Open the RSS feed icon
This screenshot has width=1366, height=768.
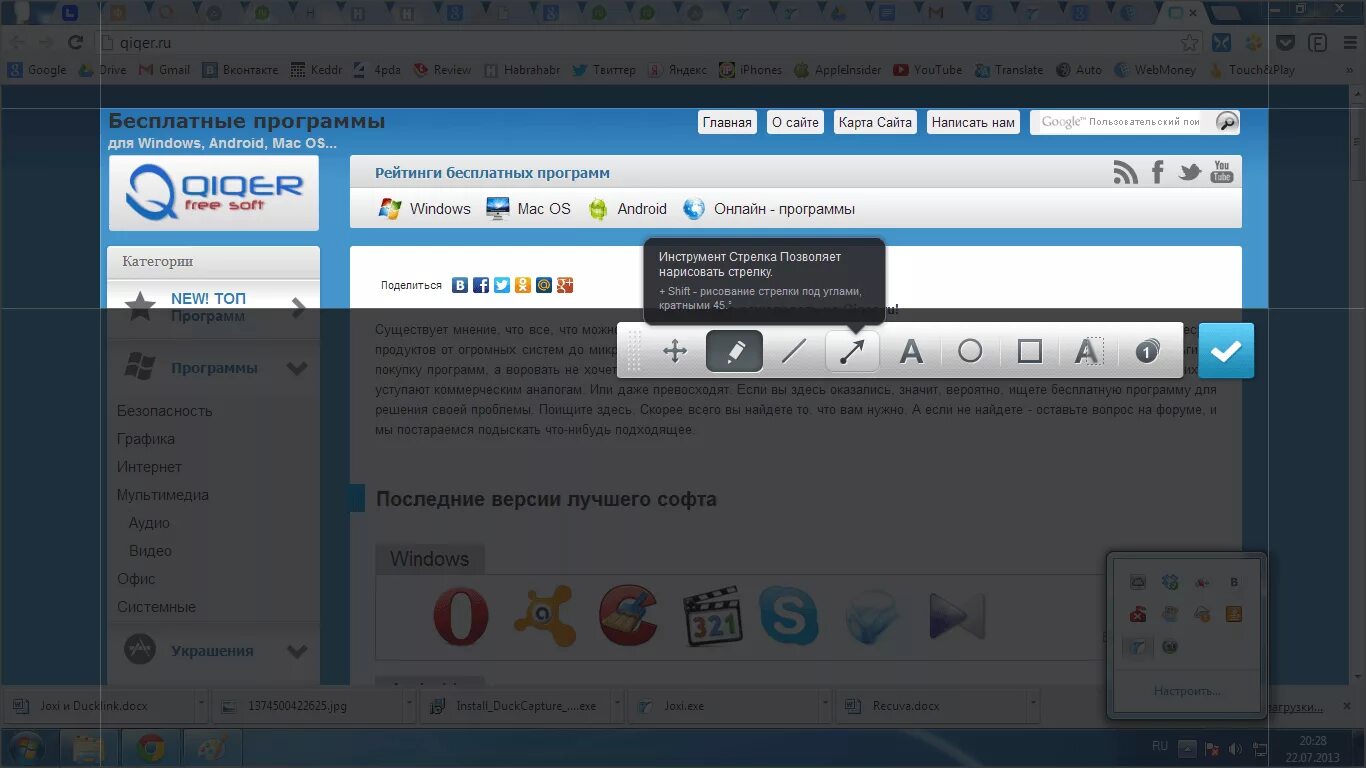[1125, 172]
